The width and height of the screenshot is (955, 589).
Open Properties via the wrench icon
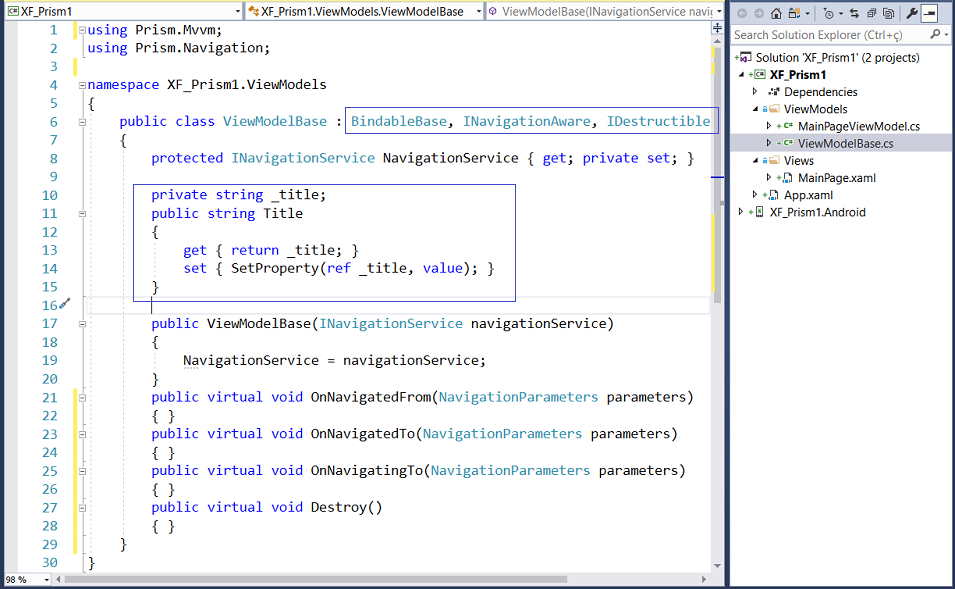pos(910,13)
